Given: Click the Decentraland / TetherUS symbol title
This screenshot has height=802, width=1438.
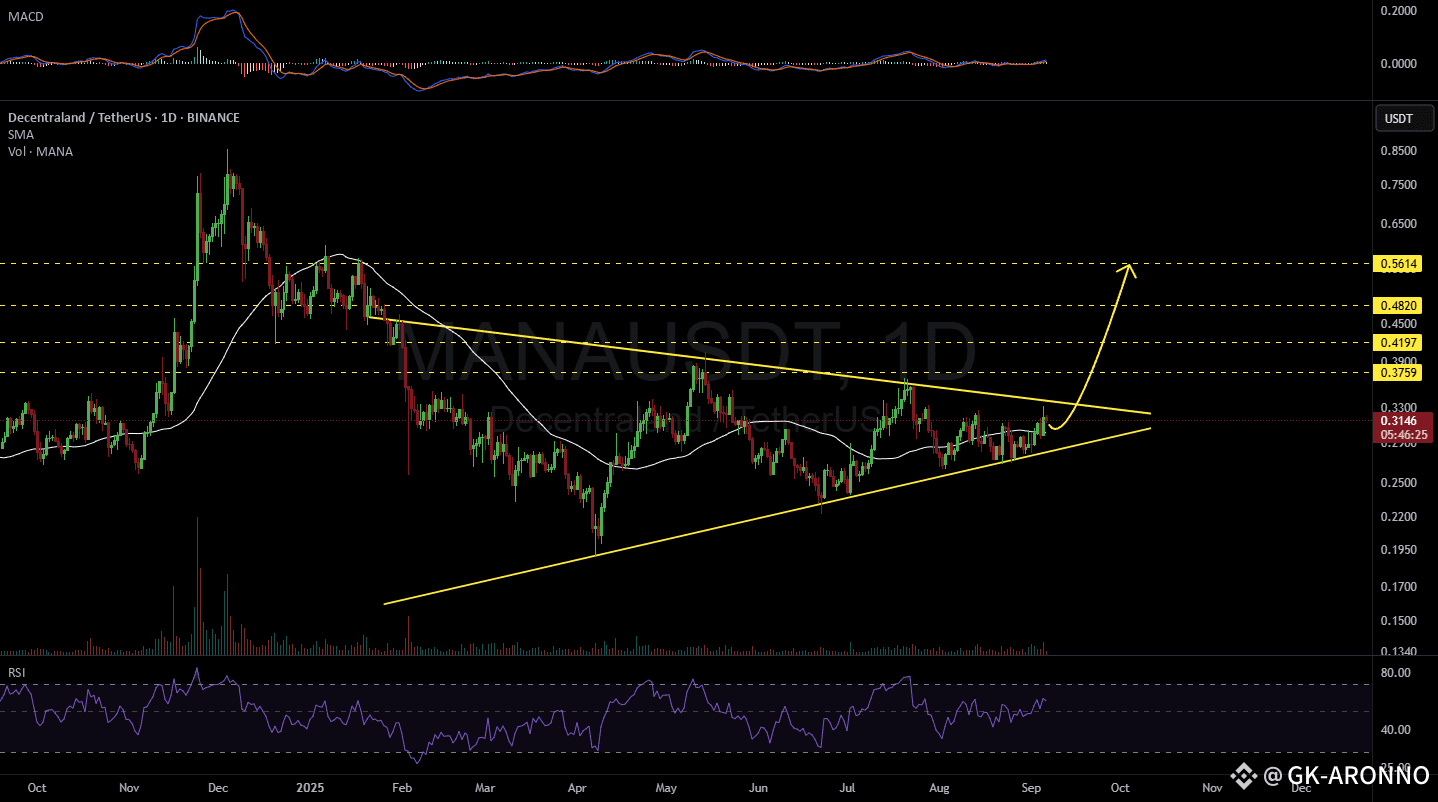Looking at the screenshot, I should click(123, 117).
